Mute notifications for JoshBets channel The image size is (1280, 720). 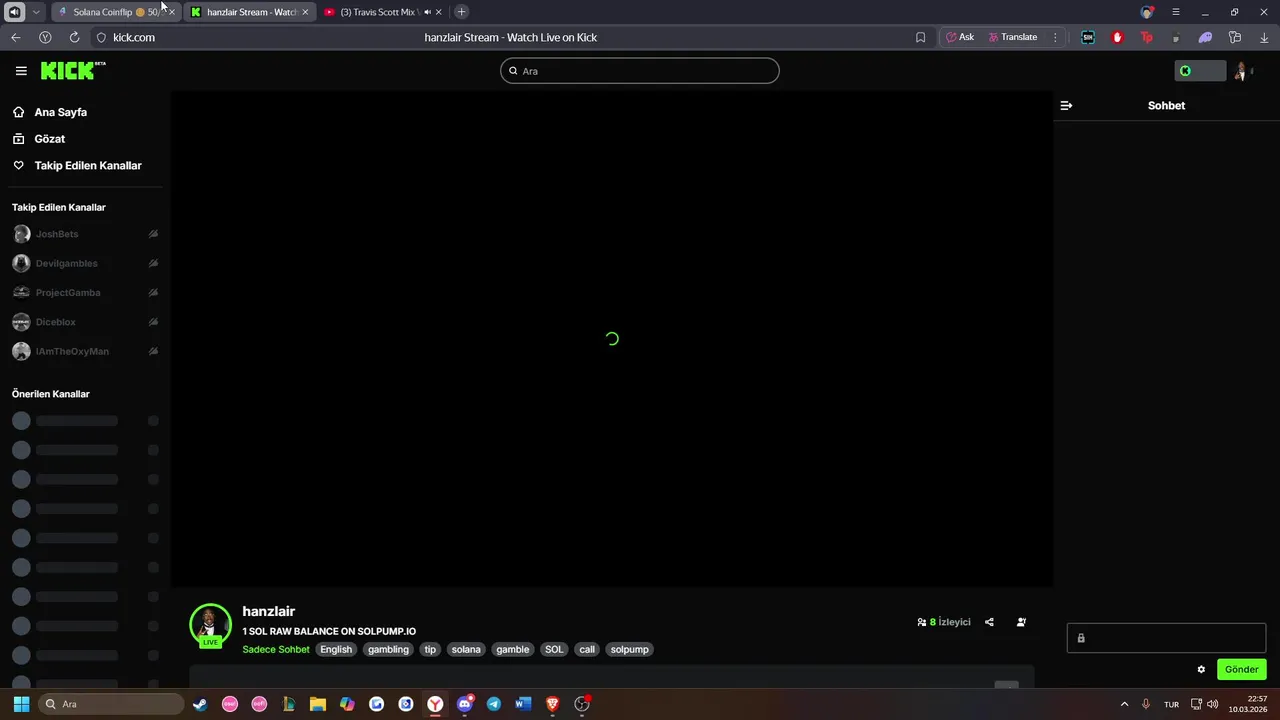coord(153,234)
